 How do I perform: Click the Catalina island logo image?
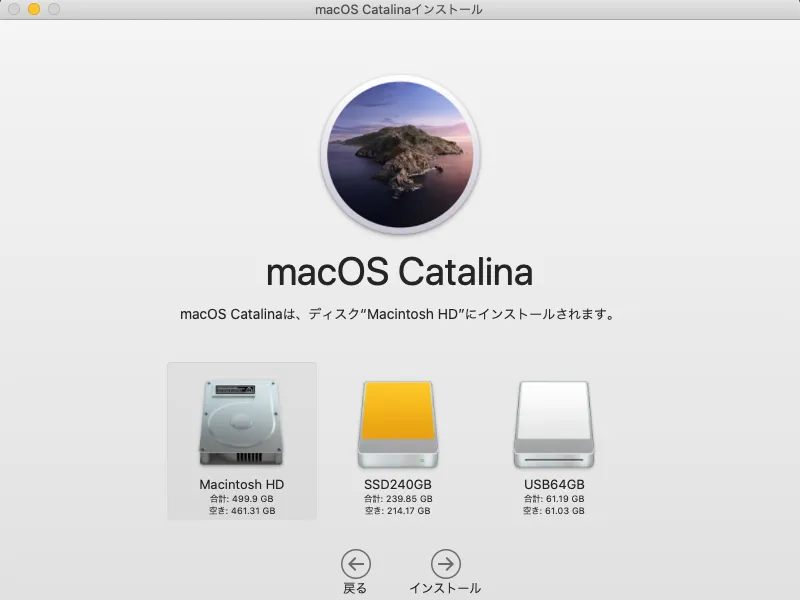(399, 152)
